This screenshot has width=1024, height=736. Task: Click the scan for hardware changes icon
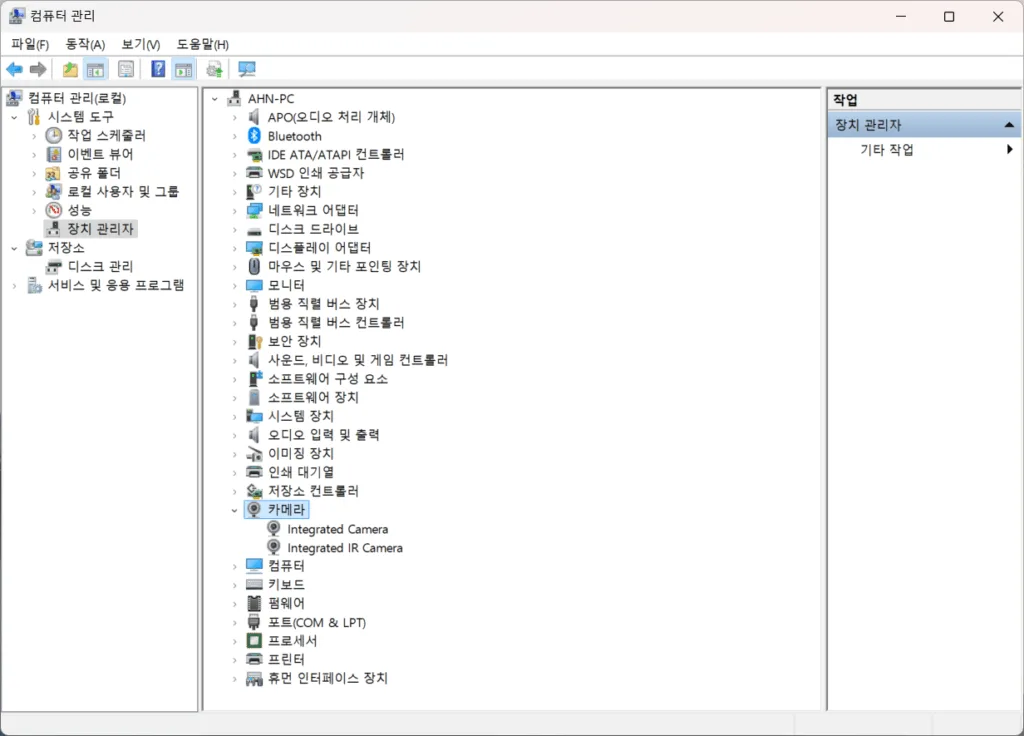[246, 69]
